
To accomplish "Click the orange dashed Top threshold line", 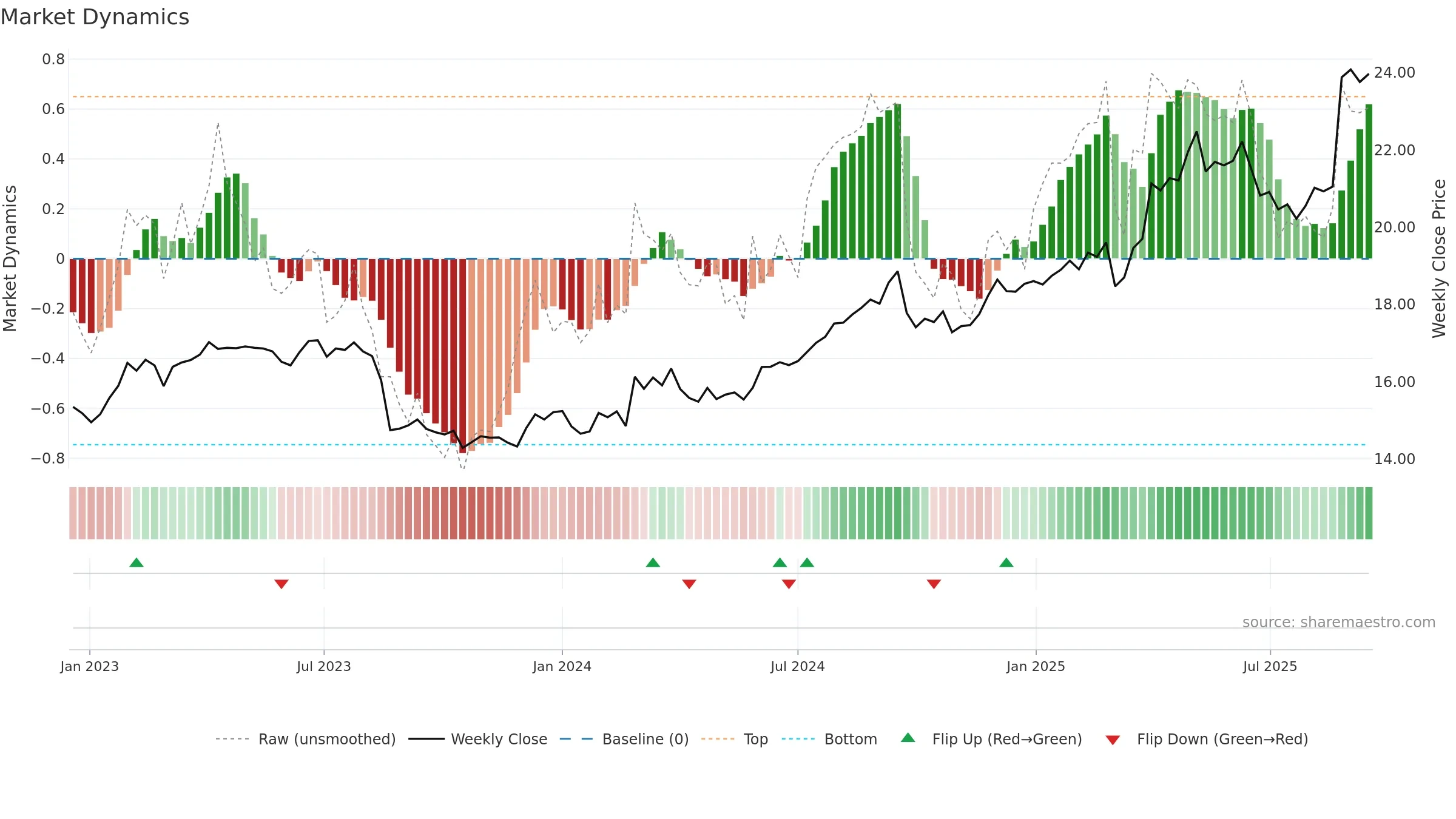I will click(720, 96).
